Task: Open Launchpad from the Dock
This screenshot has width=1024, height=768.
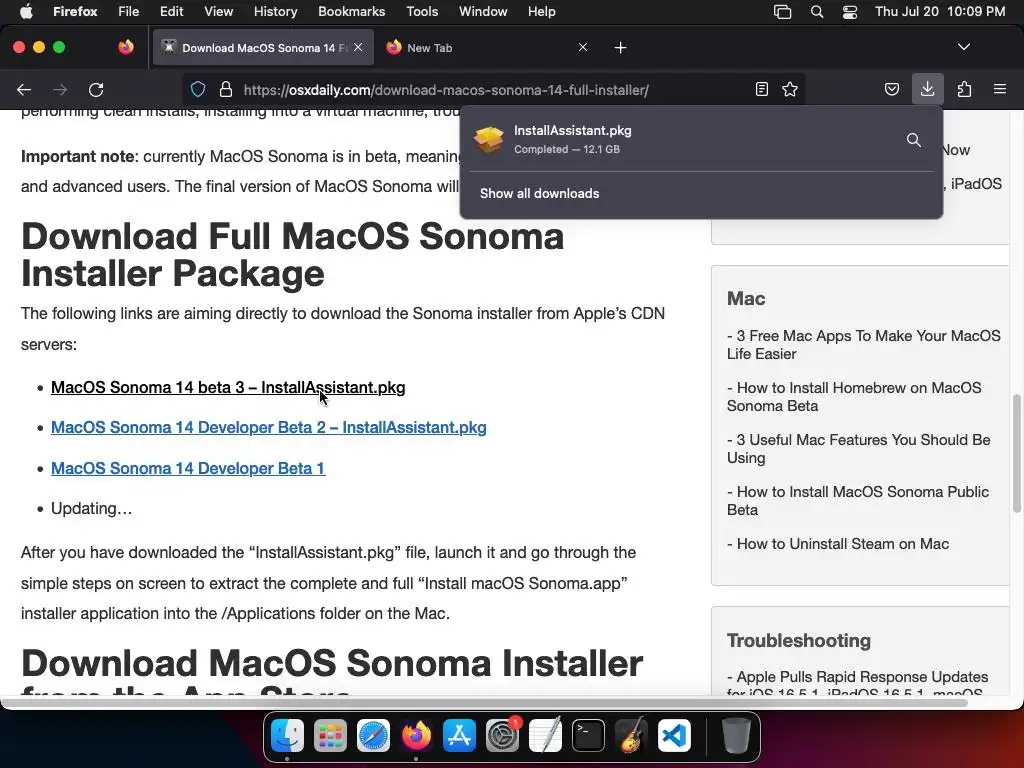Action: coord(330,736)
